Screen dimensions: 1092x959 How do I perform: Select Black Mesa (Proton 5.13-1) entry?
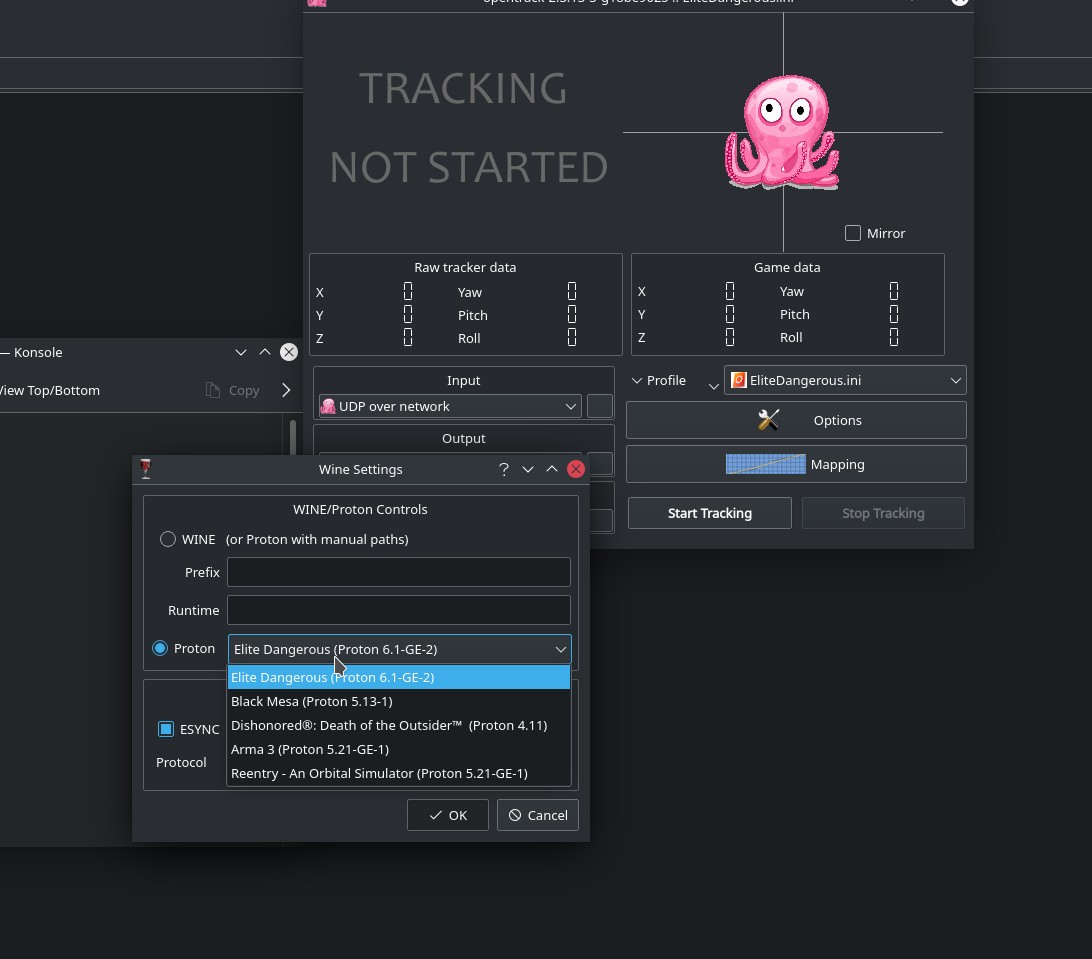point(398,701)
